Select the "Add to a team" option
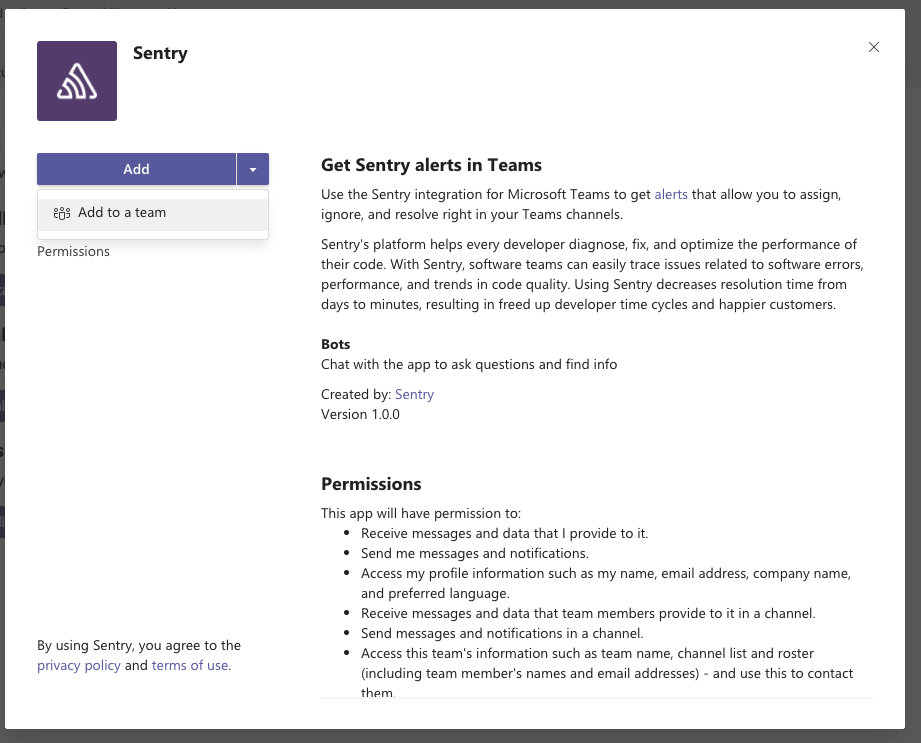921x743 pixels. click(122, 213)
